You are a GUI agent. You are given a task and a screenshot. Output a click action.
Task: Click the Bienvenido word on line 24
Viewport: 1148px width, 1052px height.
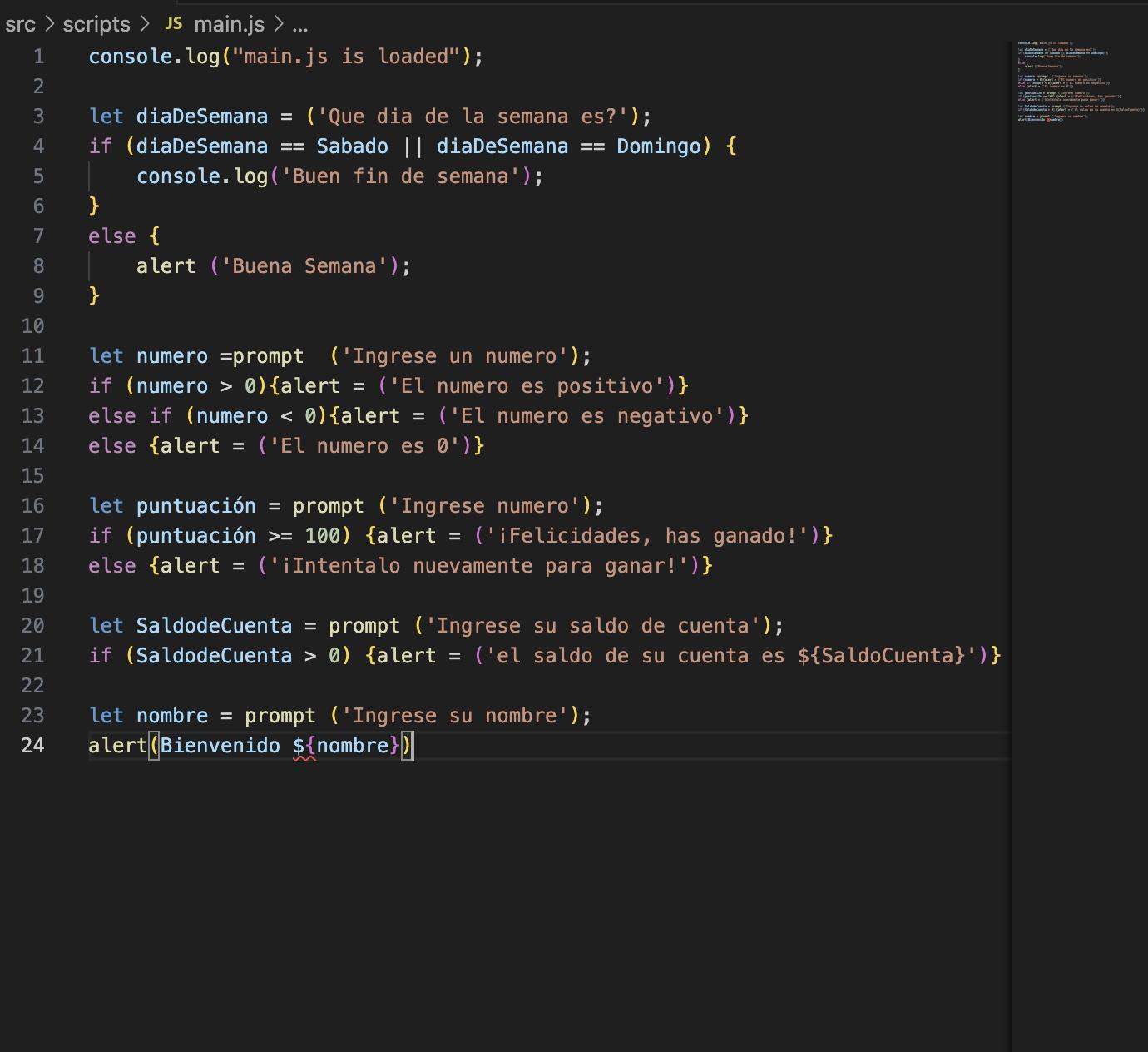coord(220,745)
